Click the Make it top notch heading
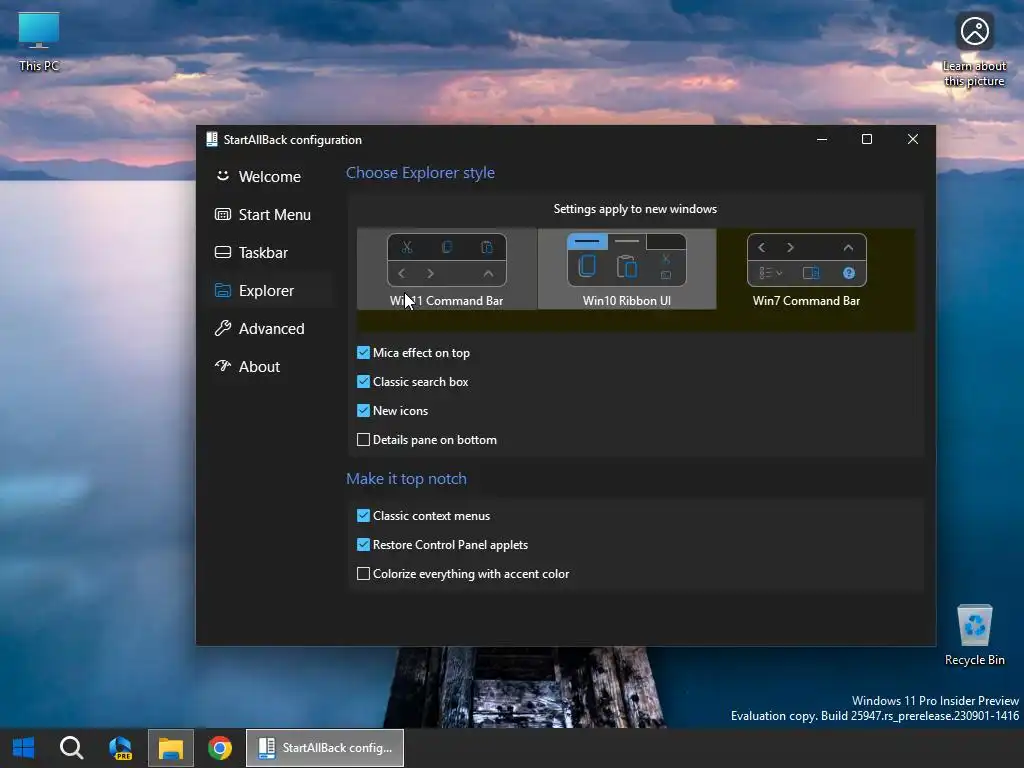 tap(406, 479)
